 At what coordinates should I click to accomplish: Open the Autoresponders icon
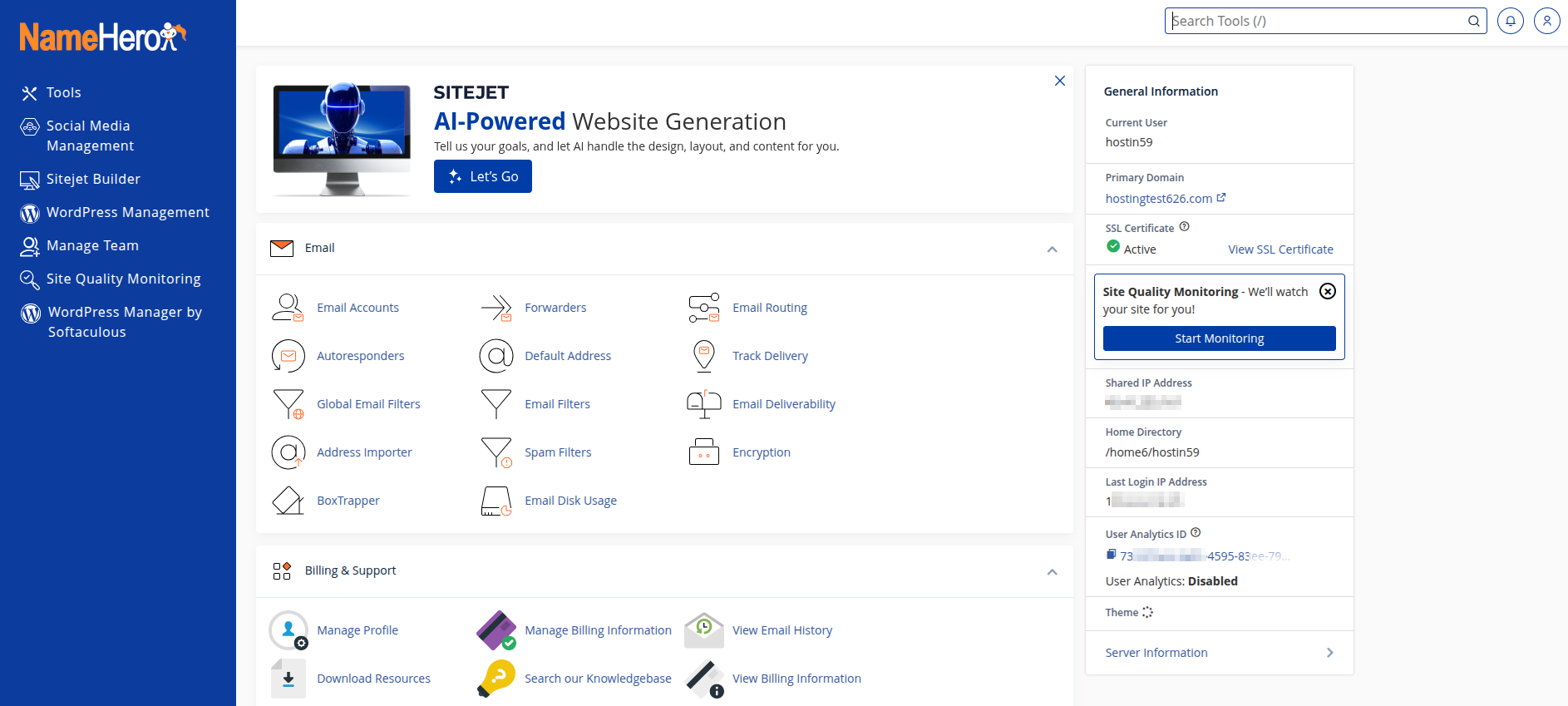tap(288, 356)
